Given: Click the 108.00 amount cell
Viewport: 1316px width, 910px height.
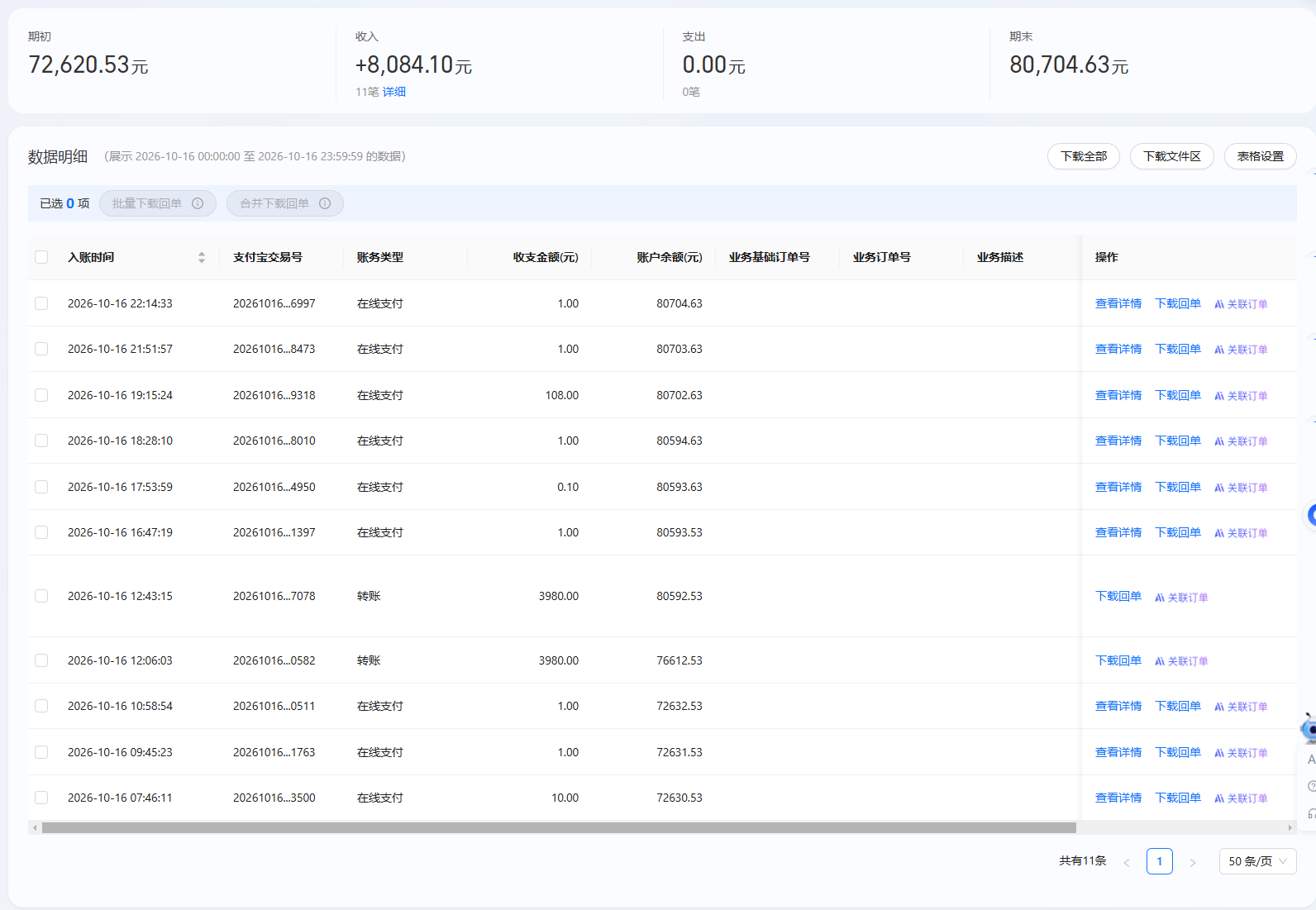Looking at the screenshot, I should coord(562,395).
